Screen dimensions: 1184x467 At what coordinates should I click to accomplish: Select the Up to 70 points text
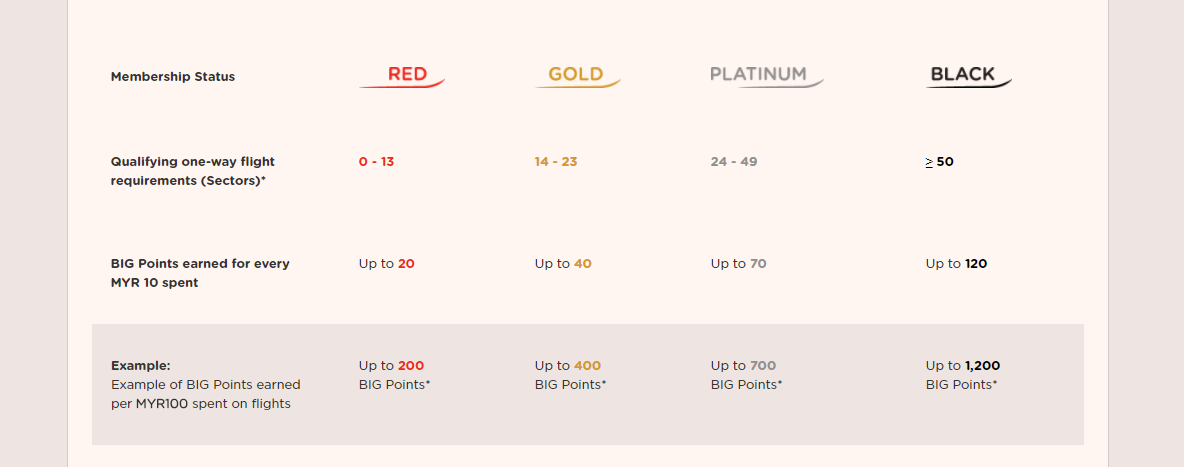point(738,264)
